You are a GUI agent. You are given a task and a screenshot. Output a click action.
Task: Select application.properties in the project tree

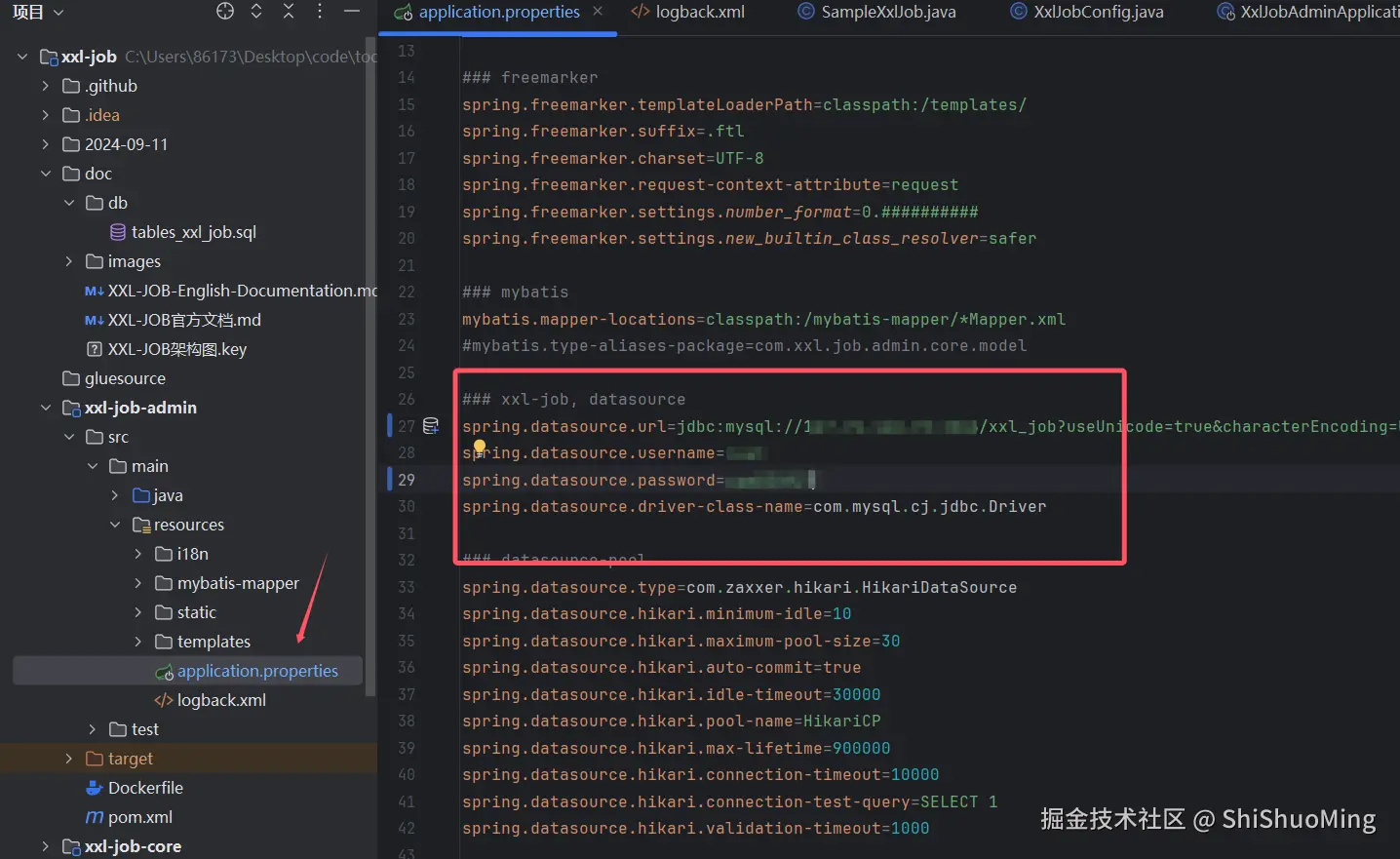pos(187,671)
